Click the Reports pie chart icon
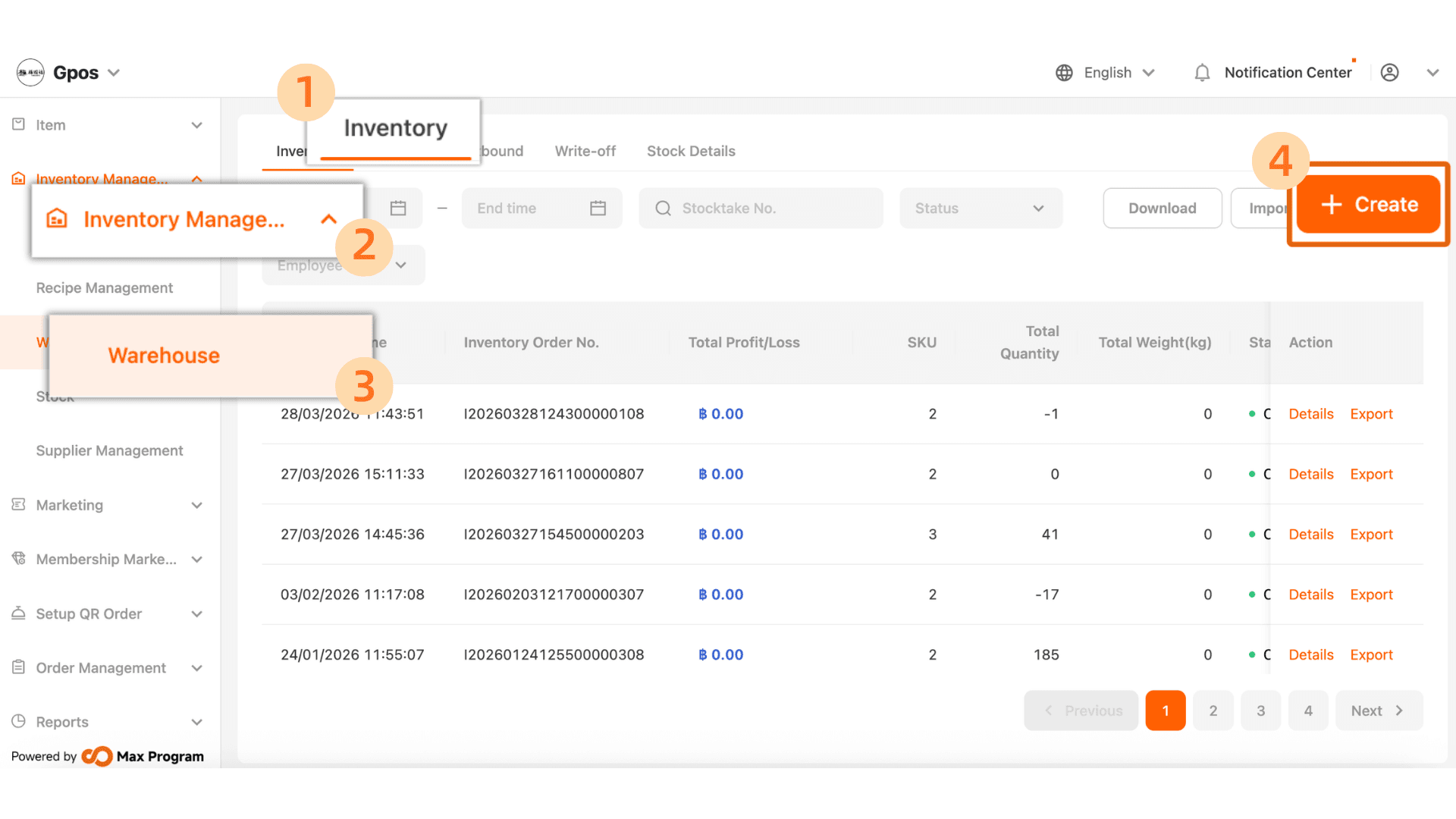1456x819 pixels. (x=19, y=721)
